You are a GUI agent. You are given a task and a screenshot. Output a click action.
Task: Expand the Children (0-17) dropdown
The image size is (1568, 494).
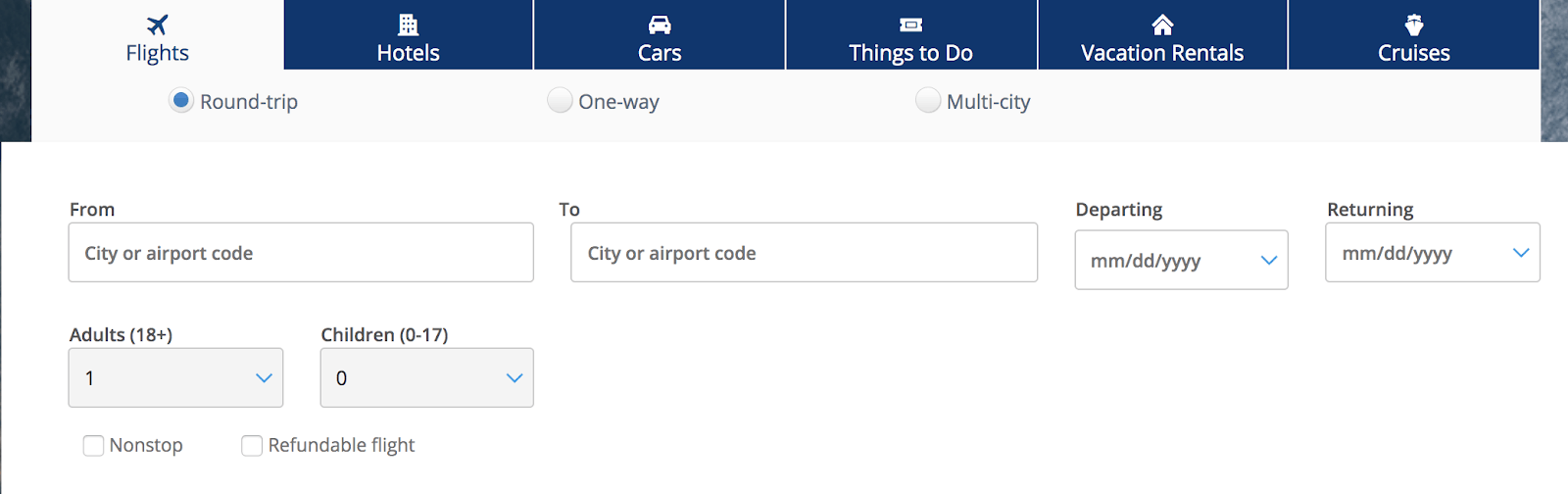tap(426, 378)
